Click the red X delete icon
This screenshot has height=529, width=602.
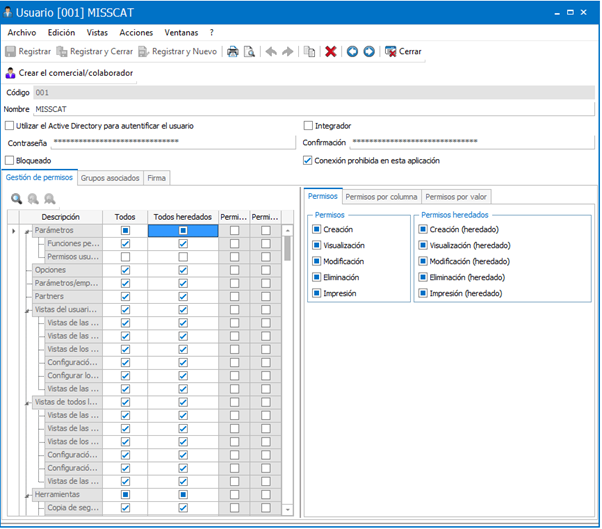[331, 51]
